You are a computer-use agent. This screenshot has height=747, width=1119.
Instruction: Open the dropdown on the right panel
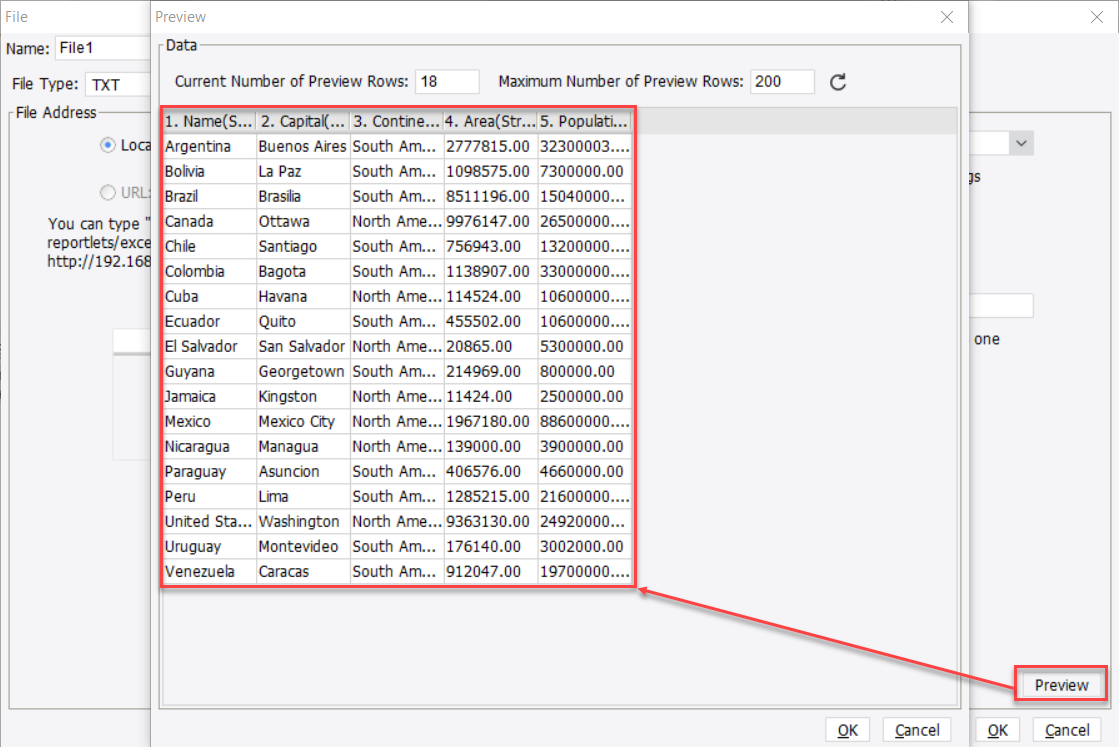click(1020, 143)
